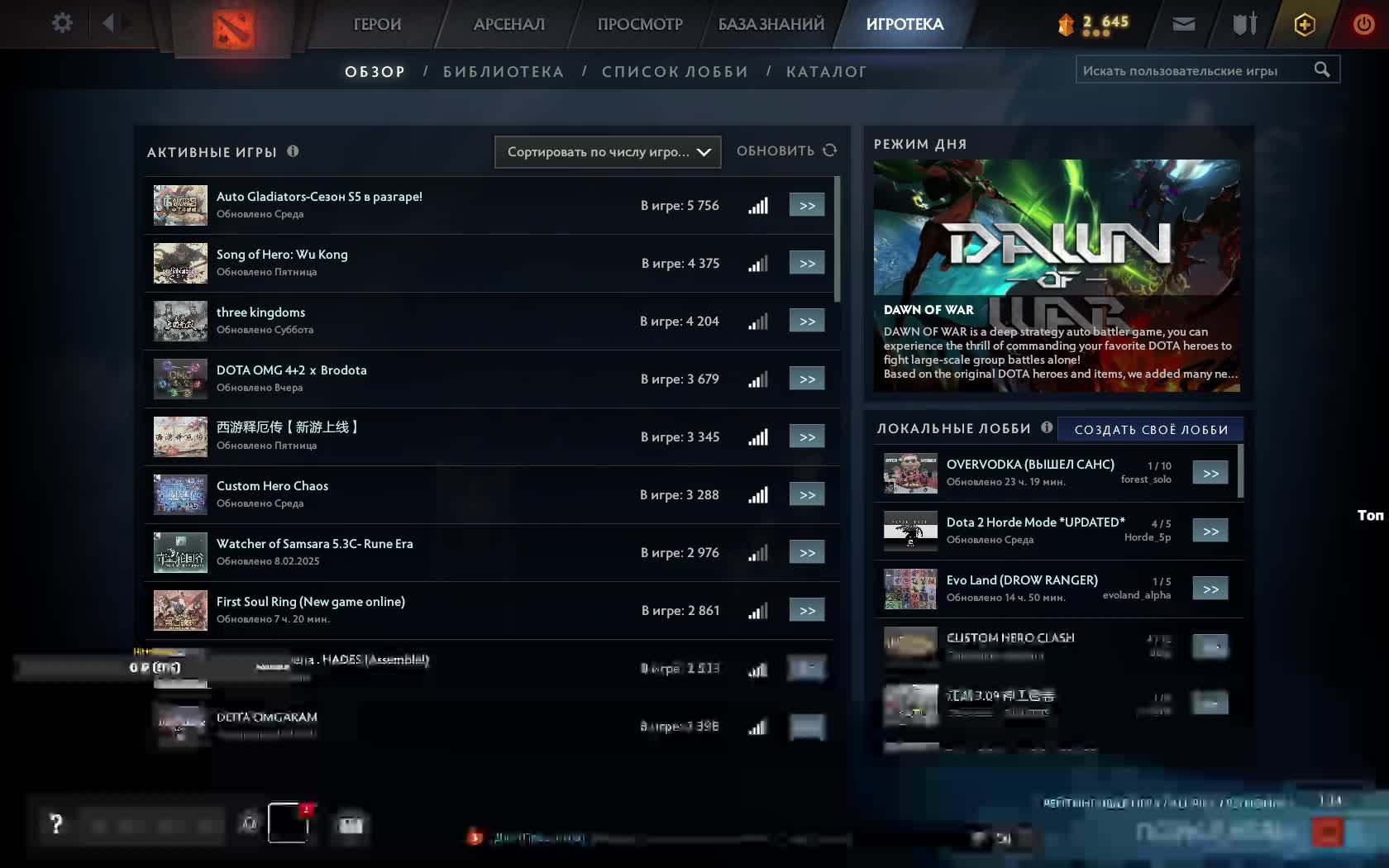Click 西游释厄传 game thumbnail
This screenshot has width=1389, height=868.
point(180,436)
